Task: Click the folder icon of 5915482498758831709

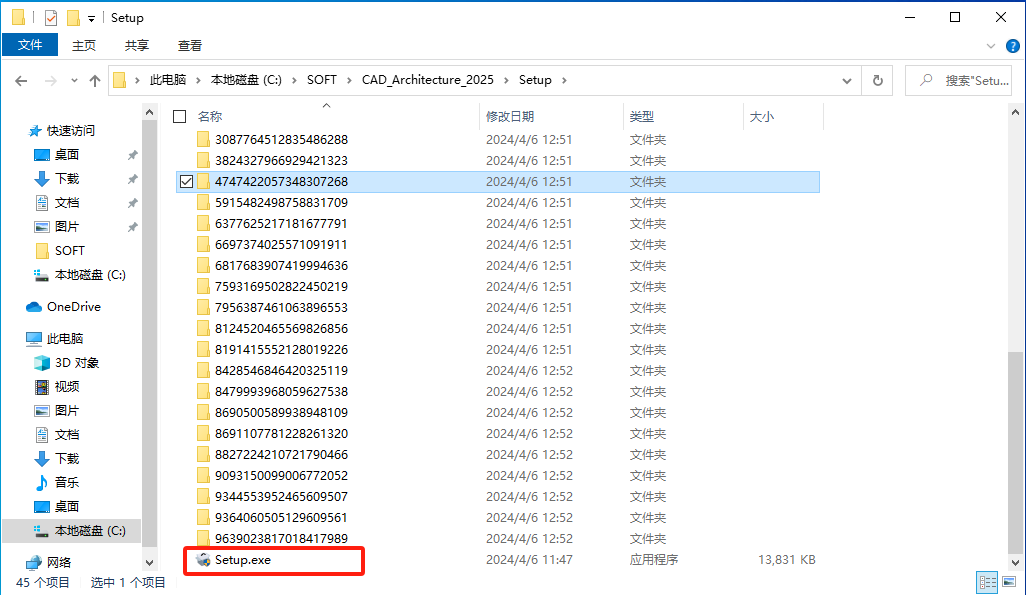Action: [203, 202]
